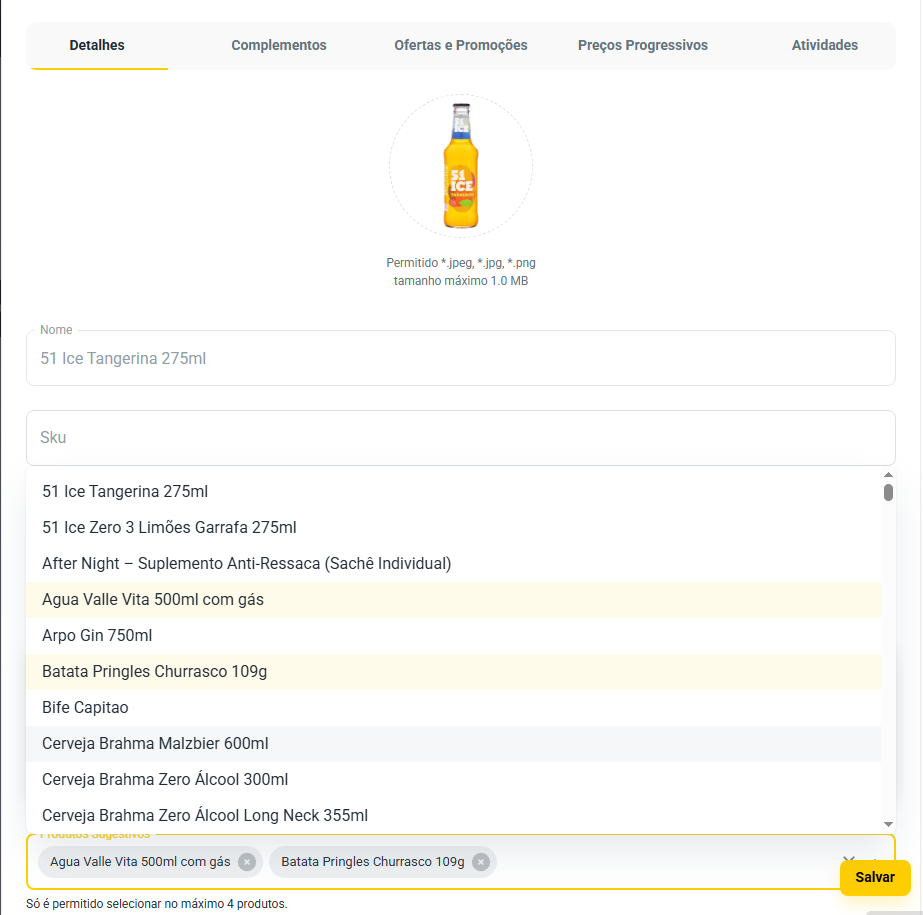Pick Arpo Gin 750ml from list
923x915 pixels.
(453, 635)
